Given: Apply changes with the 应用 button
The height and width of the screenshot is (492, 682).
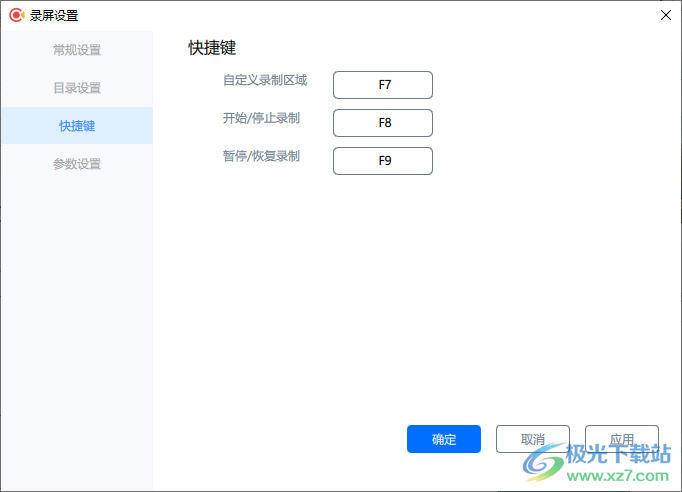Looking at the screenshot, I should tap(622, 439).
